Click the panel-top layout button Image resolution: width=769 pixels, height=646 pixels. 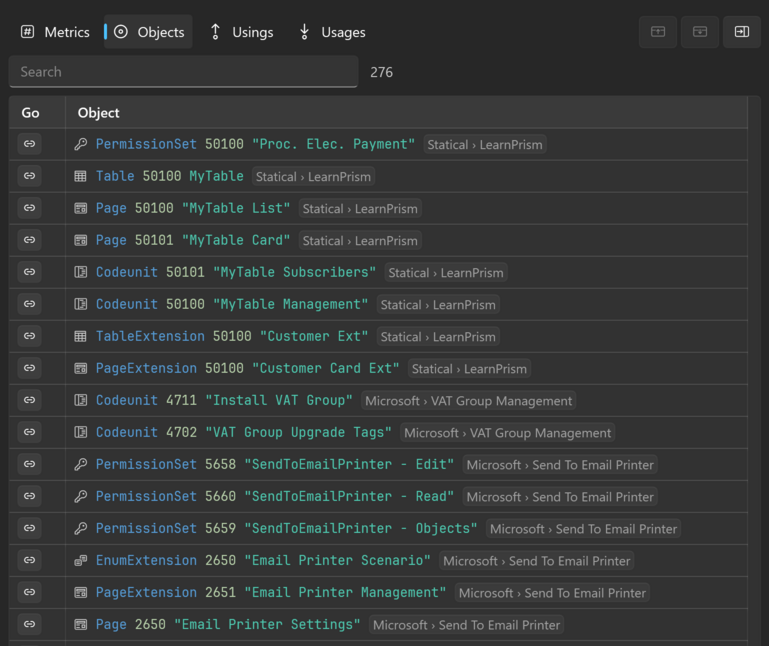[658, 32]
